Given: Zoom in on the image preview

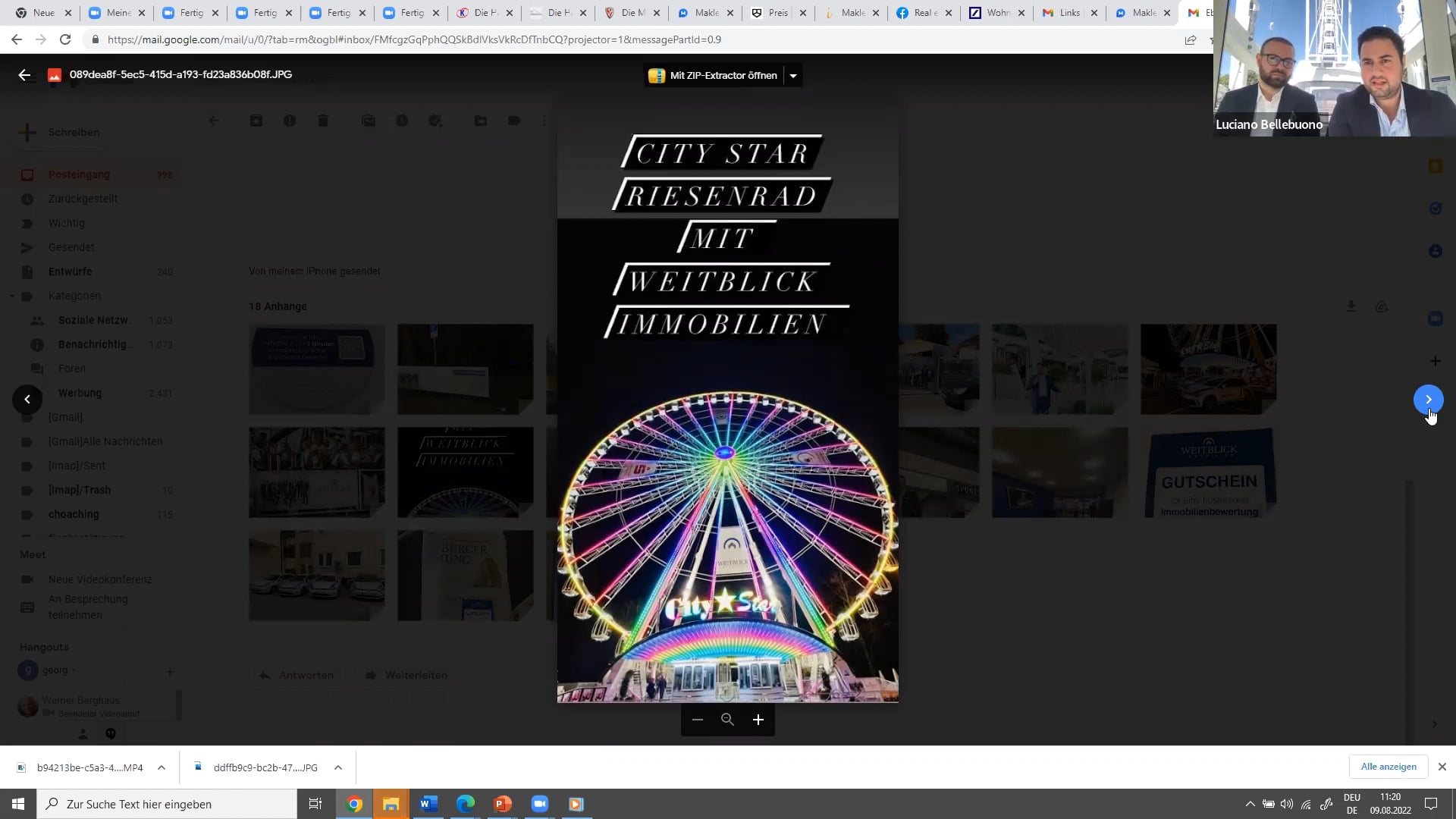Looking at the screenshot, I should [758, 720].
